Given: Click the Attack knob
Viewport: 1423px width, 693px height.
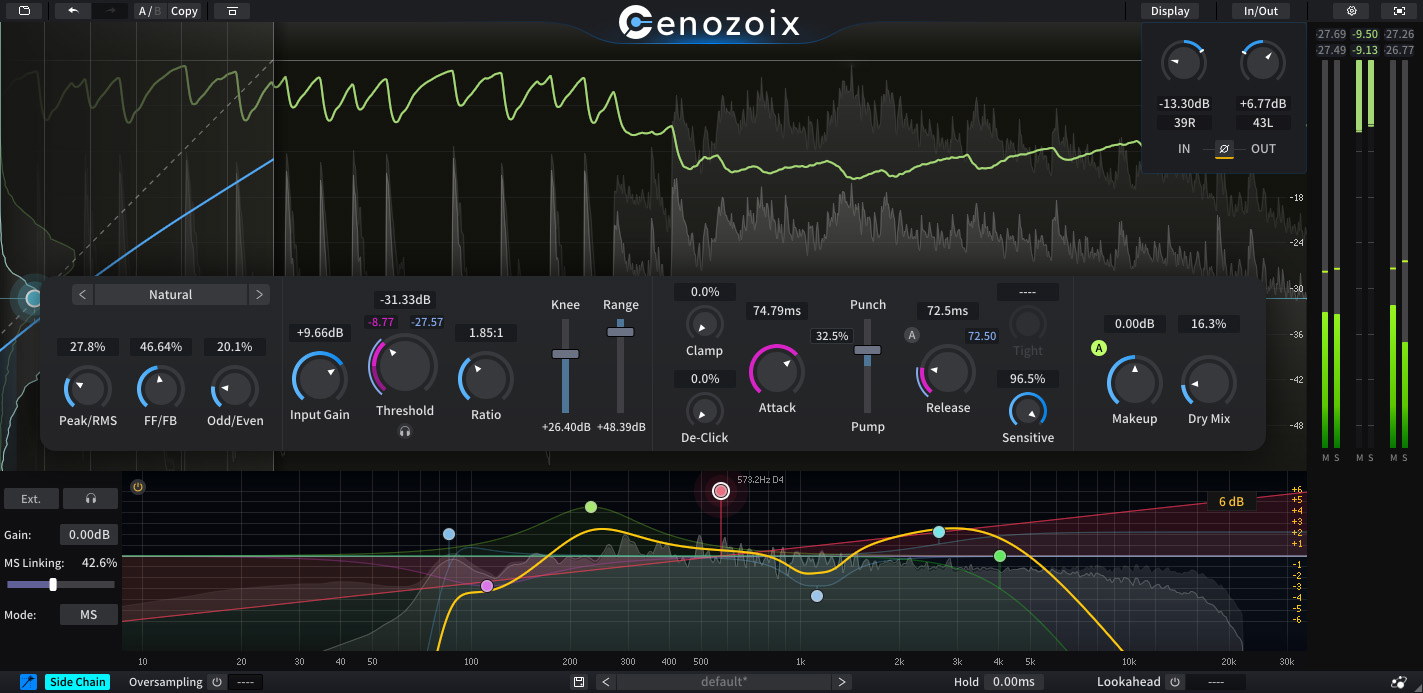Looking at the screenshot, I should point(777,371).
